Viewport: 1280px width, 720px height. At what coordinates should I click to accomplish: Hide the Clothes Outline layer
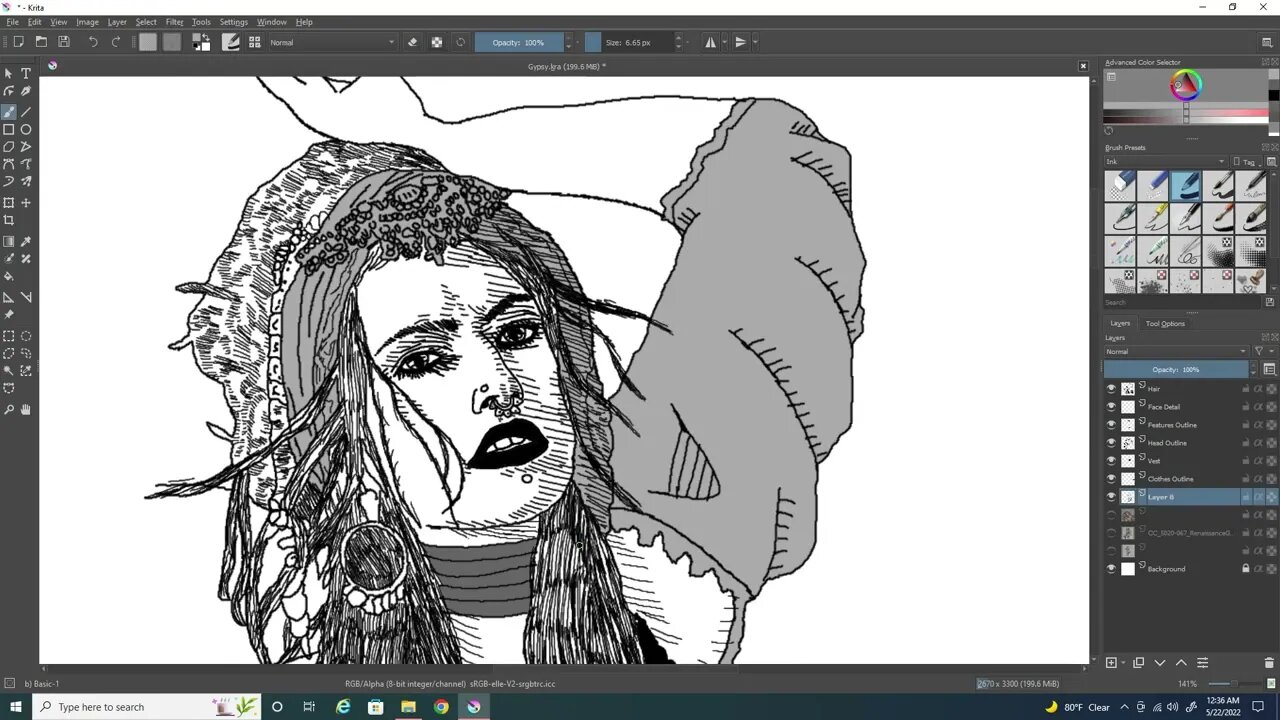[1111, 479]
